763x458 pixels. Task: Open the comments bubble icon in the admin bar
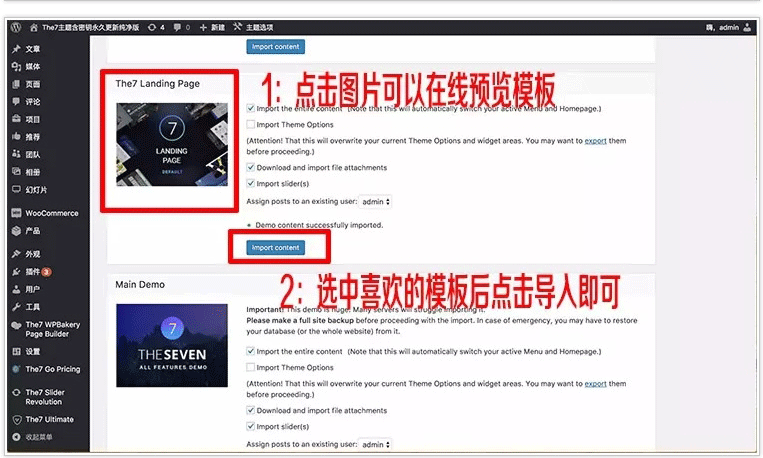[177, 28]
